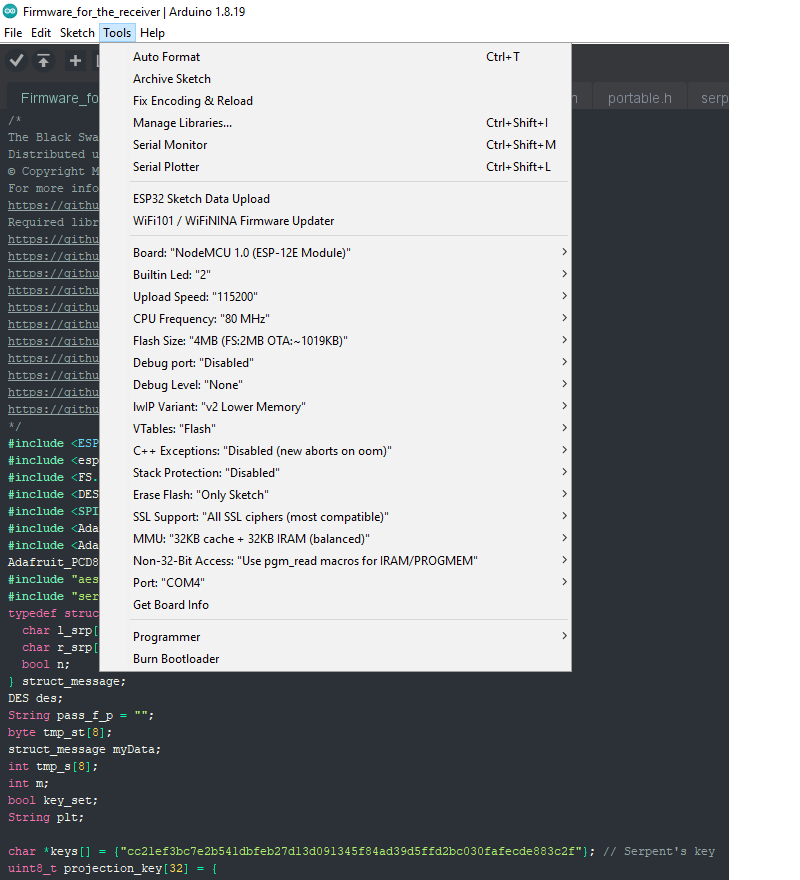The height and width of the screenshot is (880, 800).
Task: Click the Verify checkmark toolbar icon
Action: pos(16,61)
